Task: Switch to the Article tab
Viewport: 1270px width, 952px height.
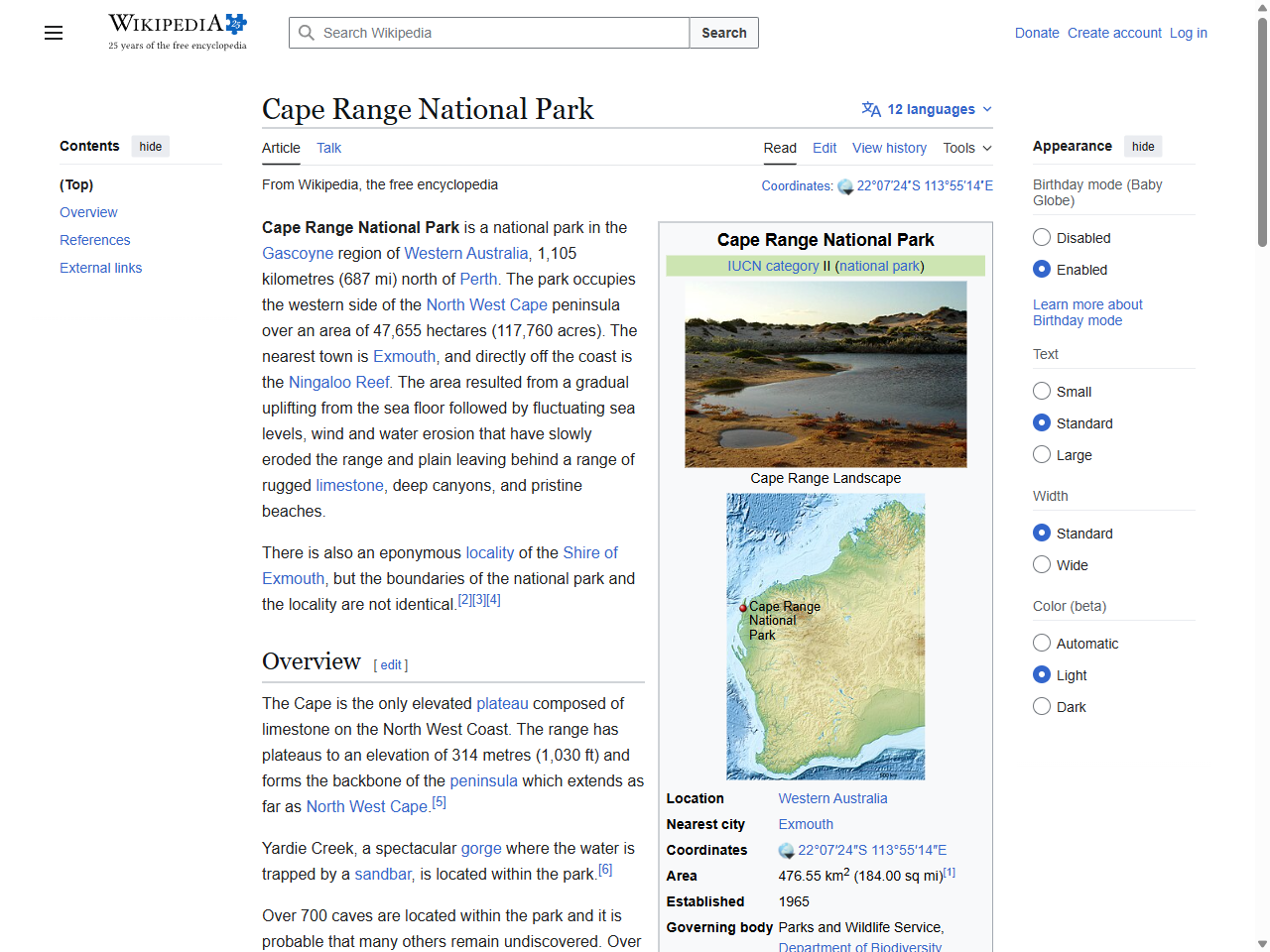Action: pos(281,148)
